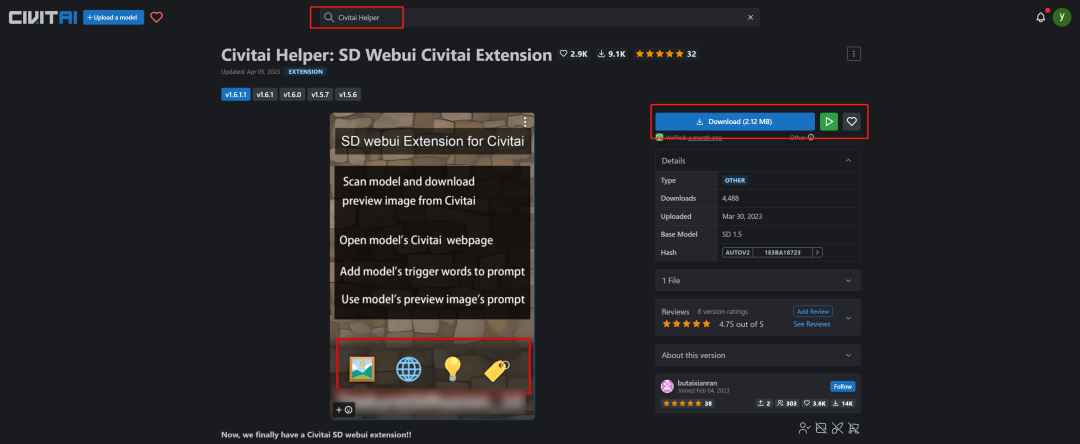
Task: Like this version with heart button
Action: point(852,122)
